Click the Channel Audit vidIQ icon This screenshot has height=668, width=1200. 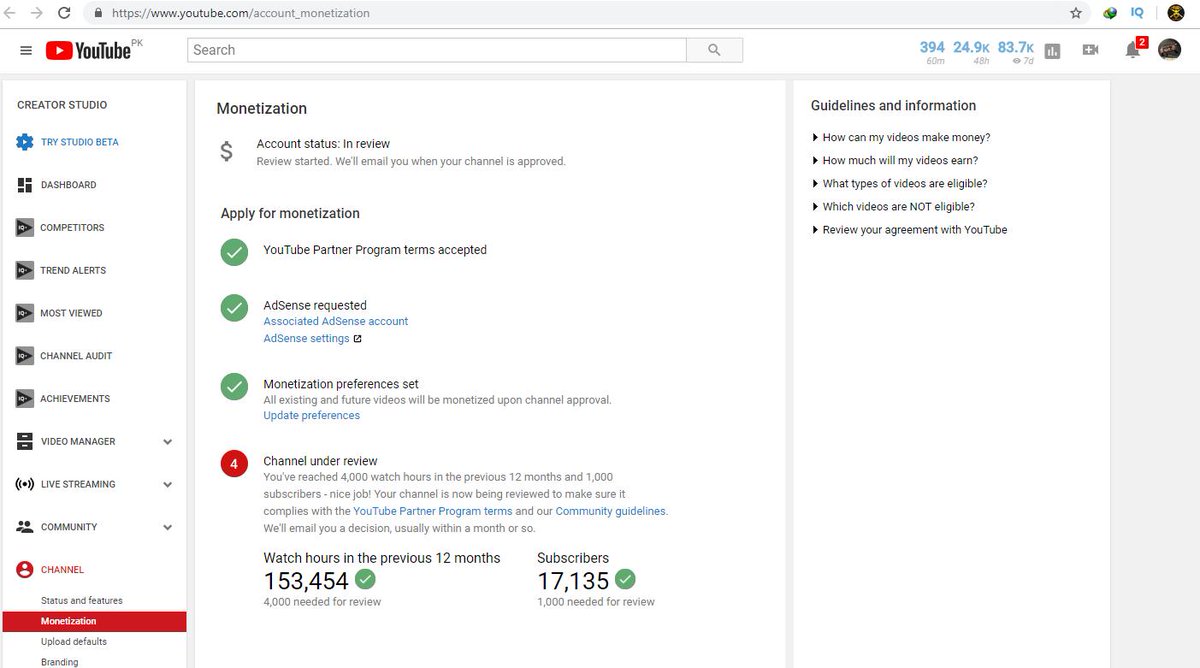(x=25, y=356)
